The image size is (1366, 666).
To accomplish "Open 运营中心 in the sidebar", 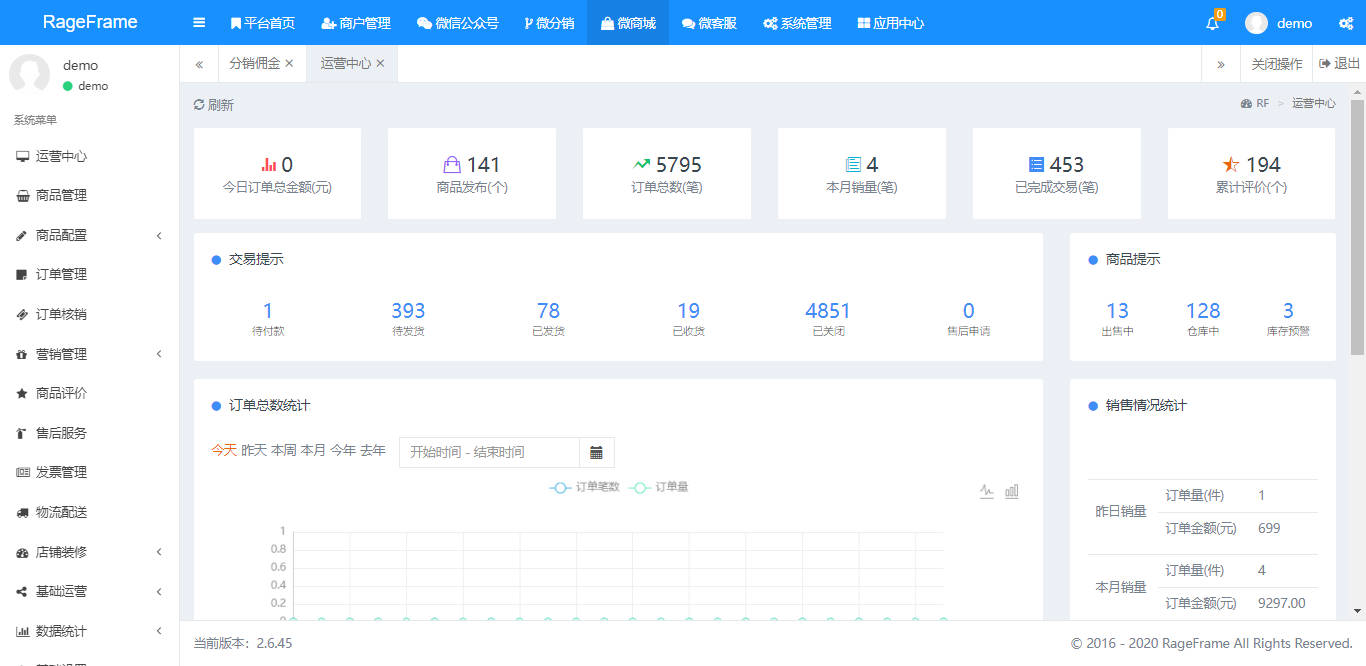I will 90,156.
